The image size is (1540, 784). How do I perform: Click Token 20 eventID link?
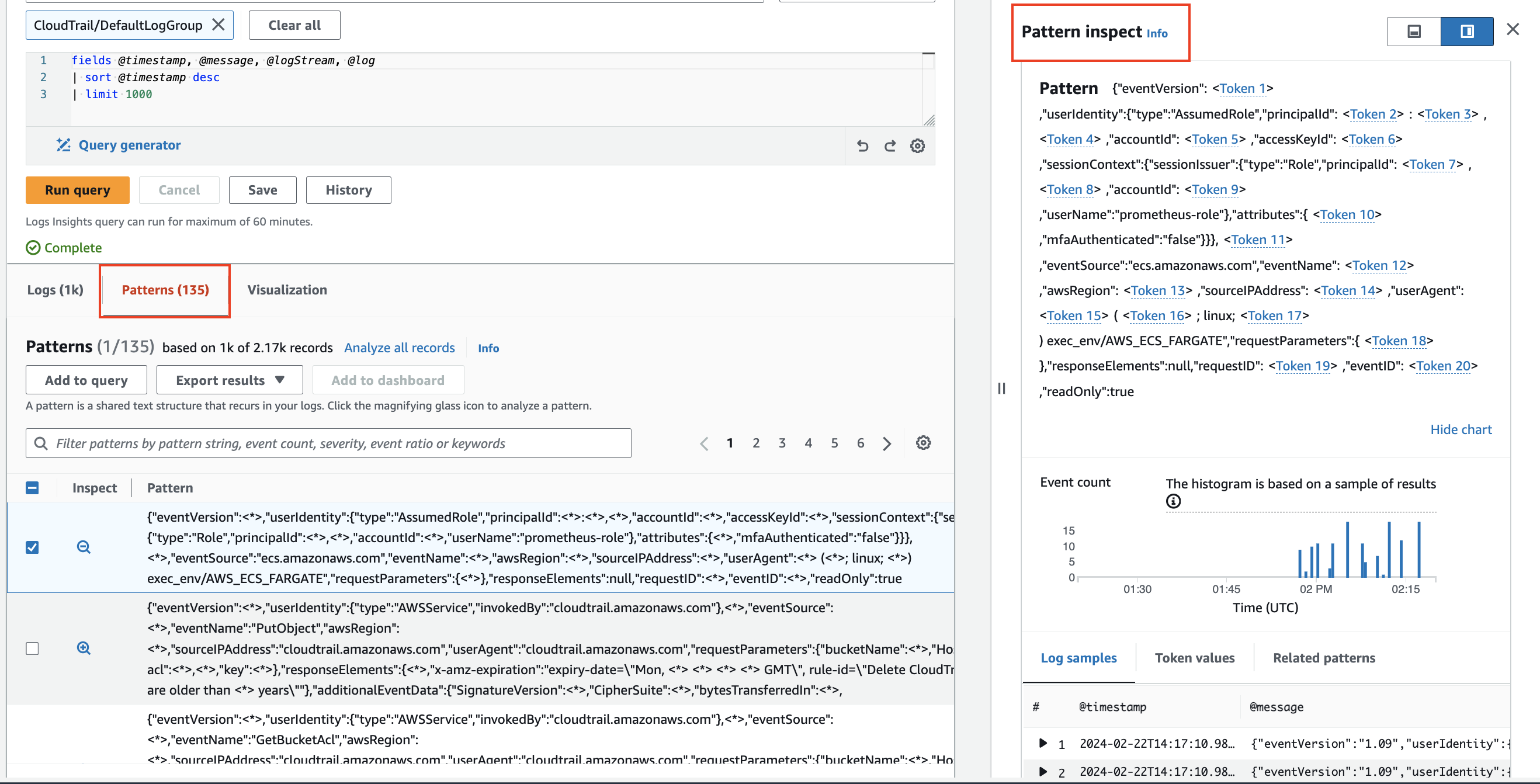1444,366
